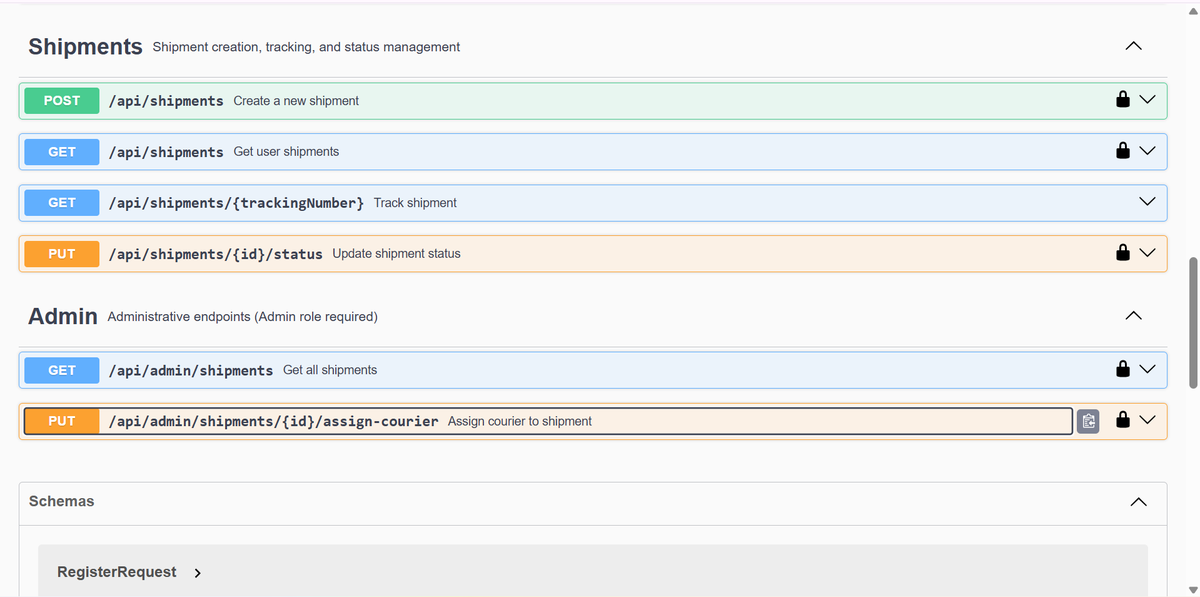Click 'Update shipment status' description
1200x597 pixels.
coord(396,254)
